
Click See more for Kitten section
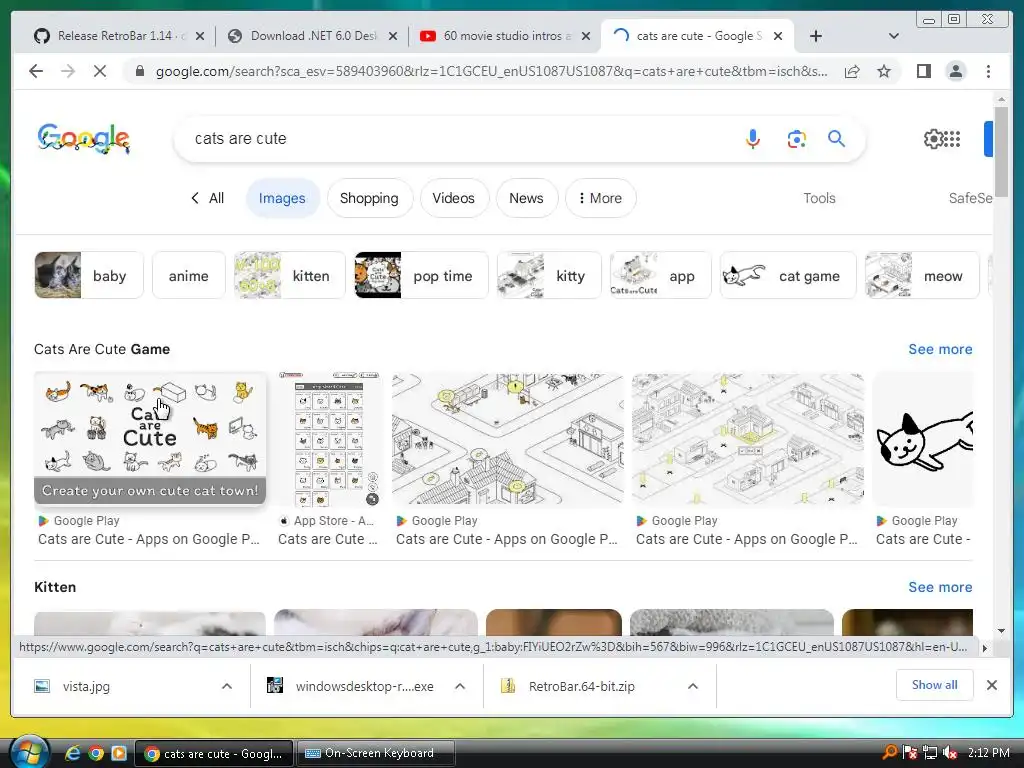tap(940, 587)
